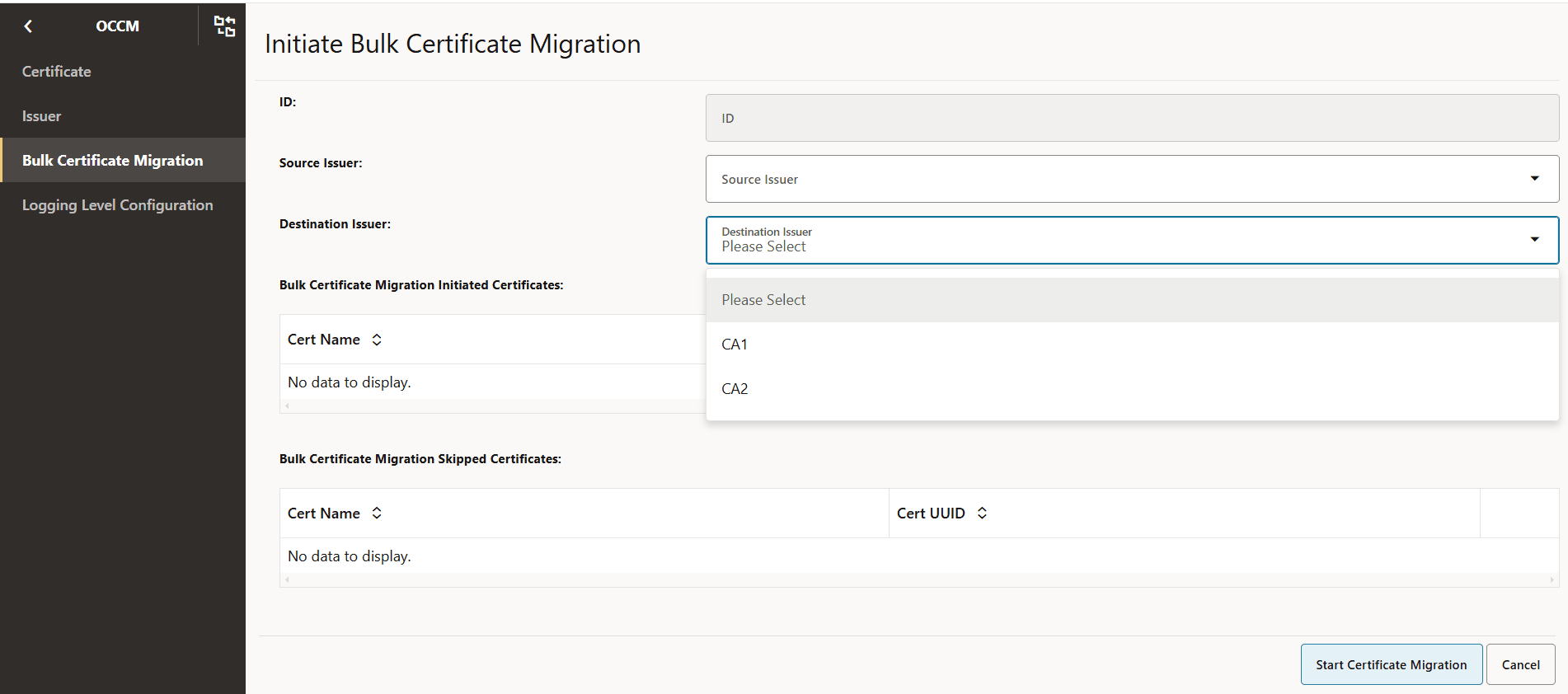Choose CA1 as destination issuer
This screenshot has height=694, width=1568.
point(735,345)
